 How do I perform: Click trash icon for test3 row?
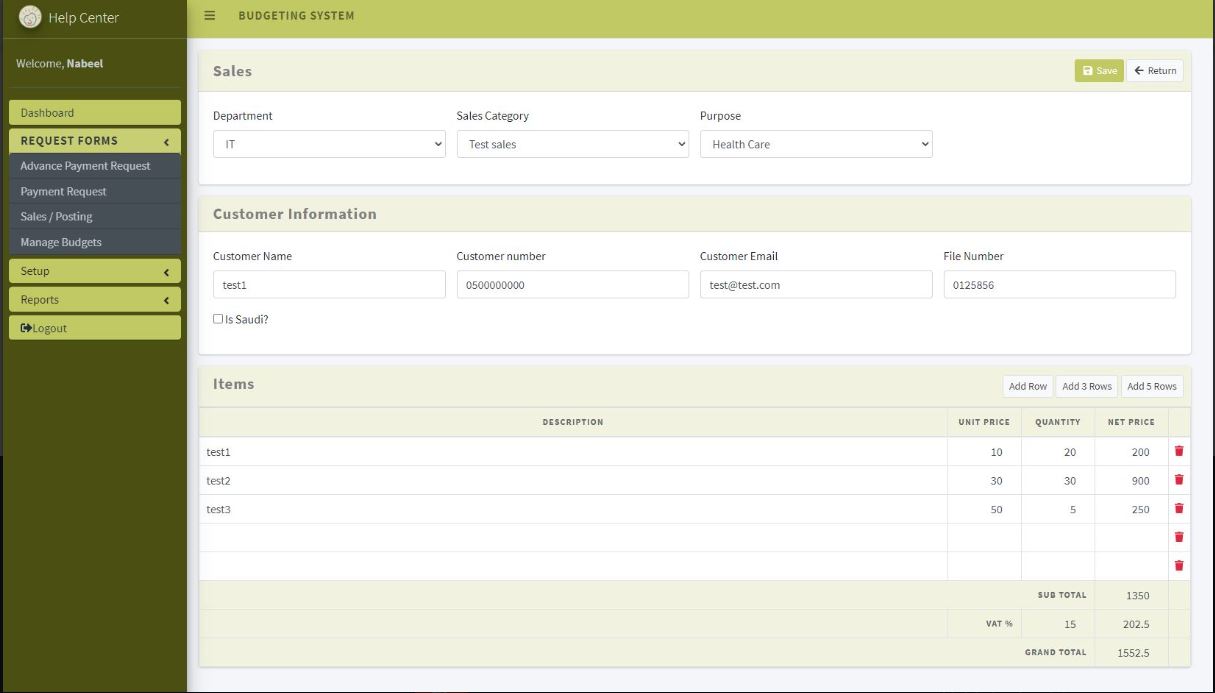1178,509
